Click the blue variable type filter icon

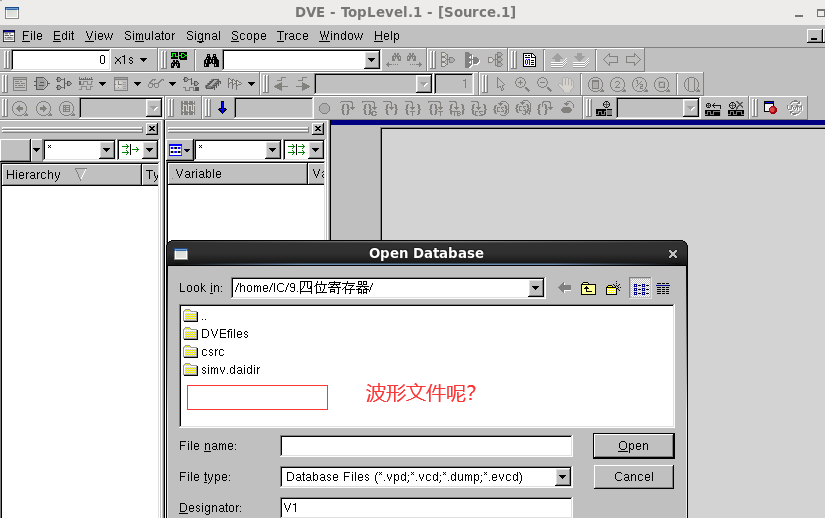click(x=175, y=150)
